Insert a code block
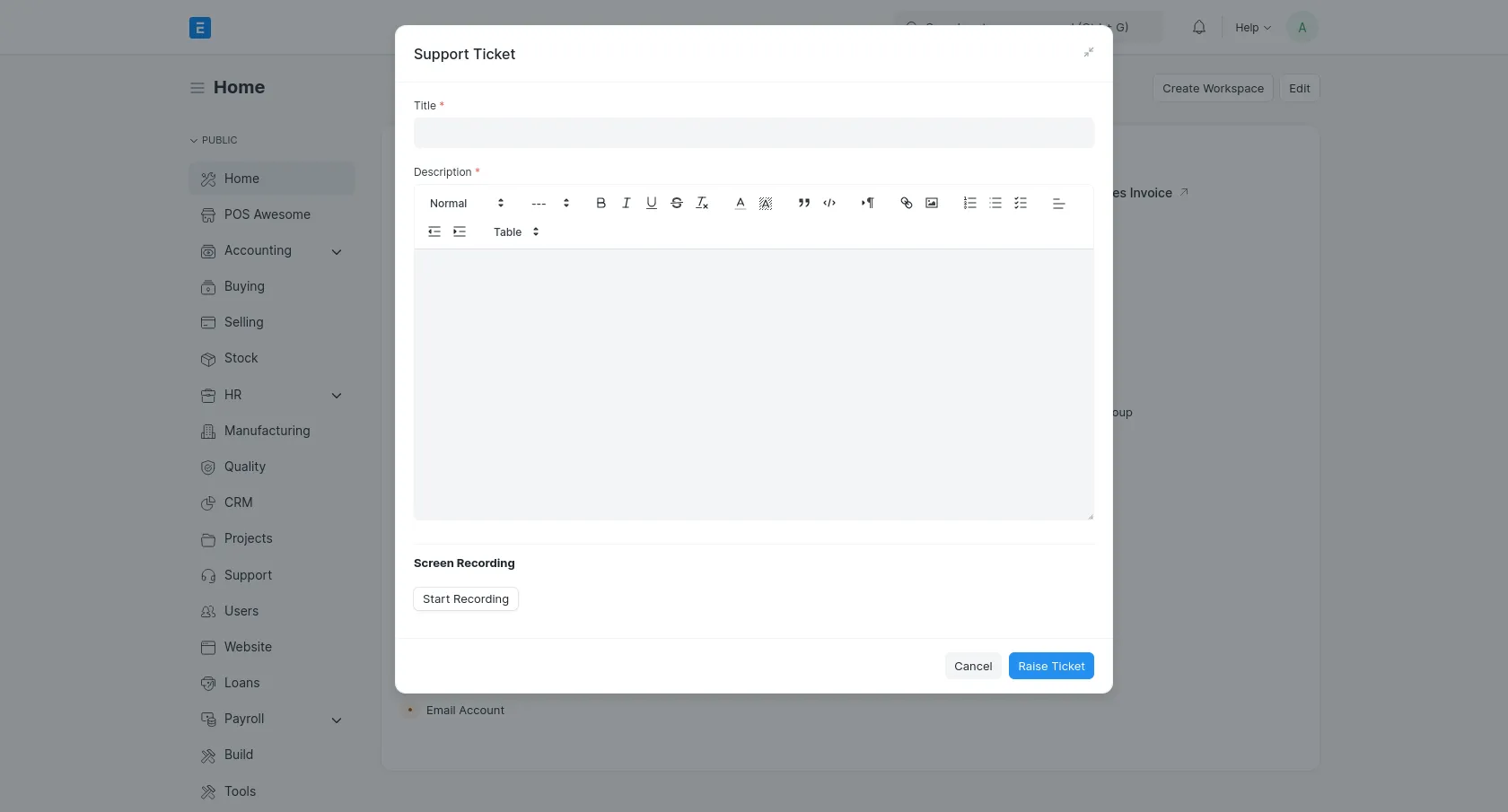This screenshot has height=812, width=1508. pos(829,203)
